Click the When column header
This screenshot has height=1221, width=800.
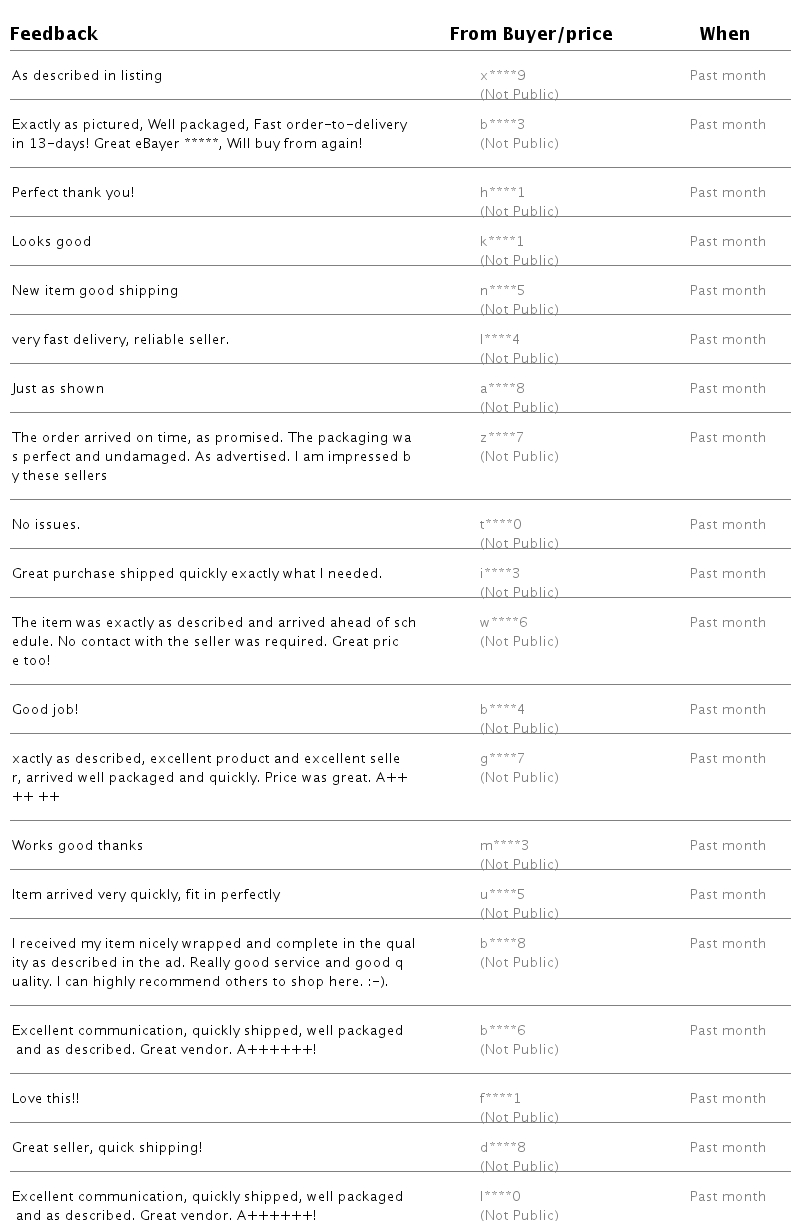pyautogui.click(x=724, y=34)
